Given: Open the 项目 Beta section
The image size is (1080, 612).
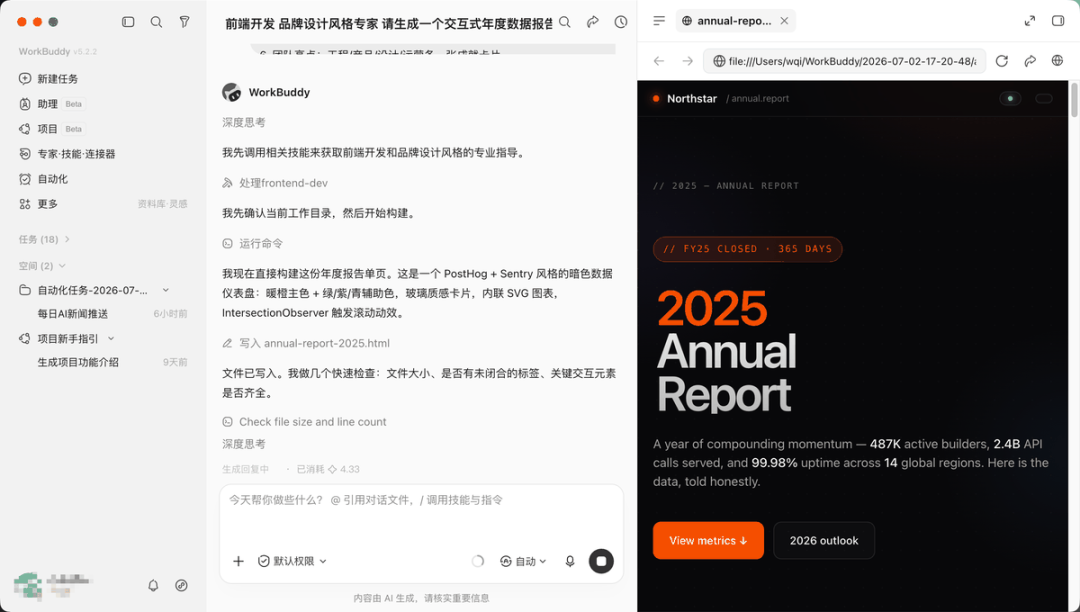Looking at the screenshot, I should point(51,129).
